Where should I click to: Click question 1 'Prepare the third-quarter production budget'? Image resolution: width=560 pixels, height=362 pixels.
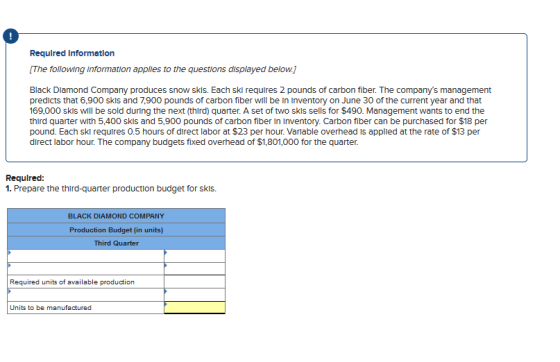click(x=111, y=188)
